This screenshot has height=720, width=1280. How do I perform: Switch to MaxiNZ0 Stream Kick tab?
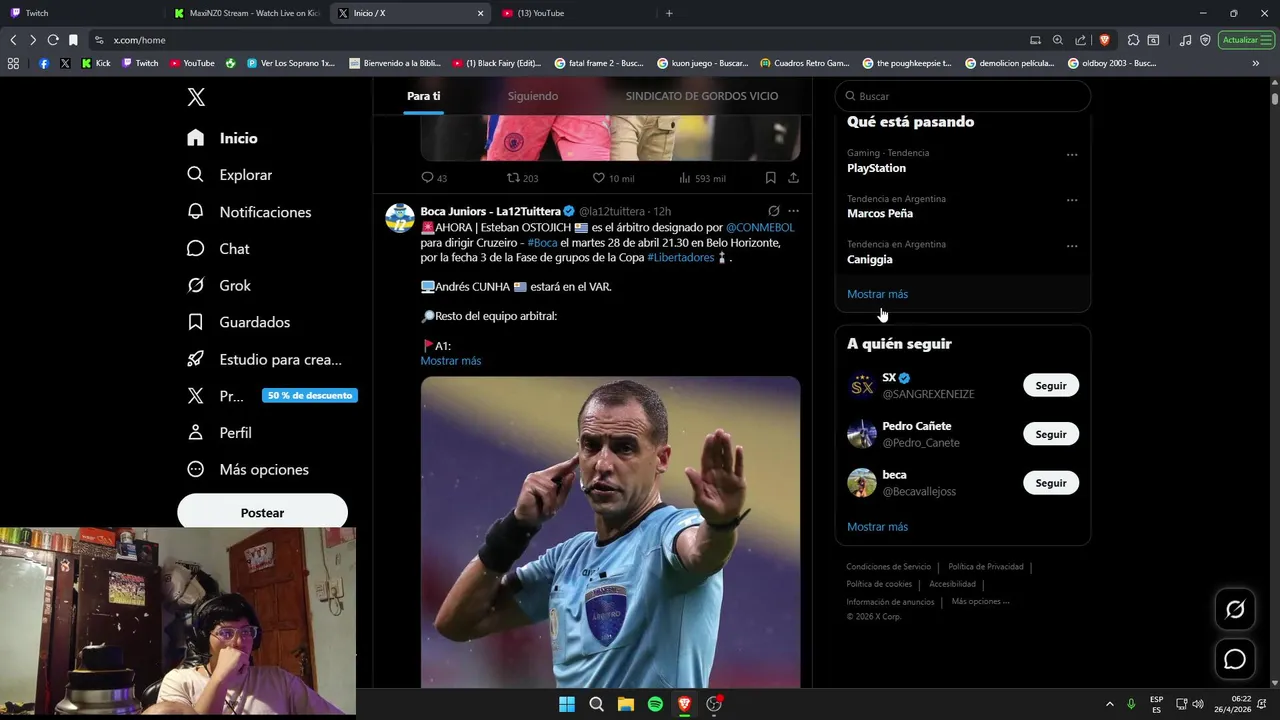point(246,13)
